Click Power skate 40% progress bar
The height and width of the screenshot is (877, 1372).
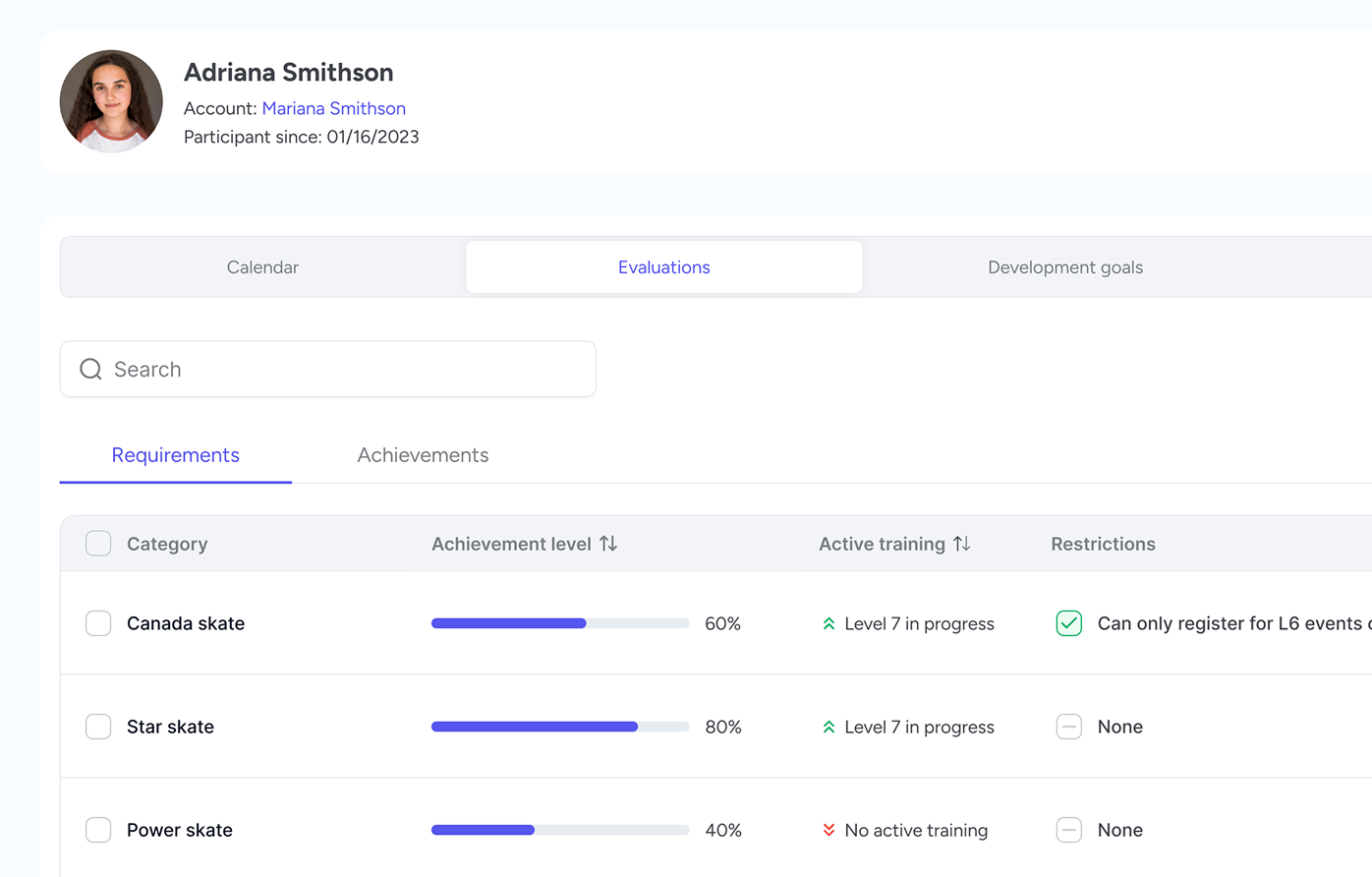click(560, 830)
